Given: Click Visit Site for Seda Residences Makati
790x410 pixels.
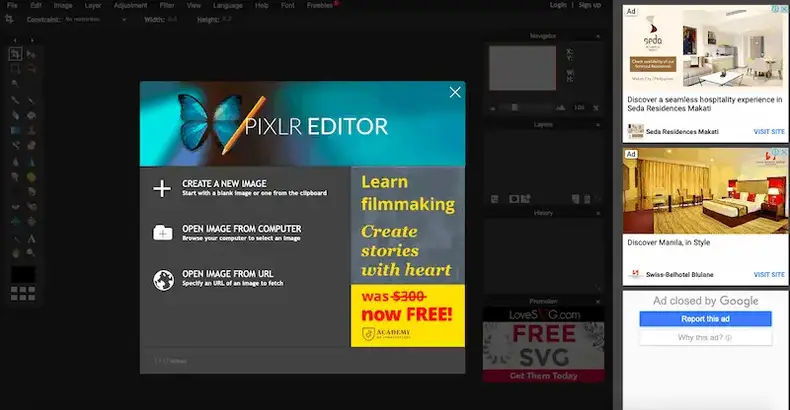Looking at the screenshot, I should coord(769,131).
